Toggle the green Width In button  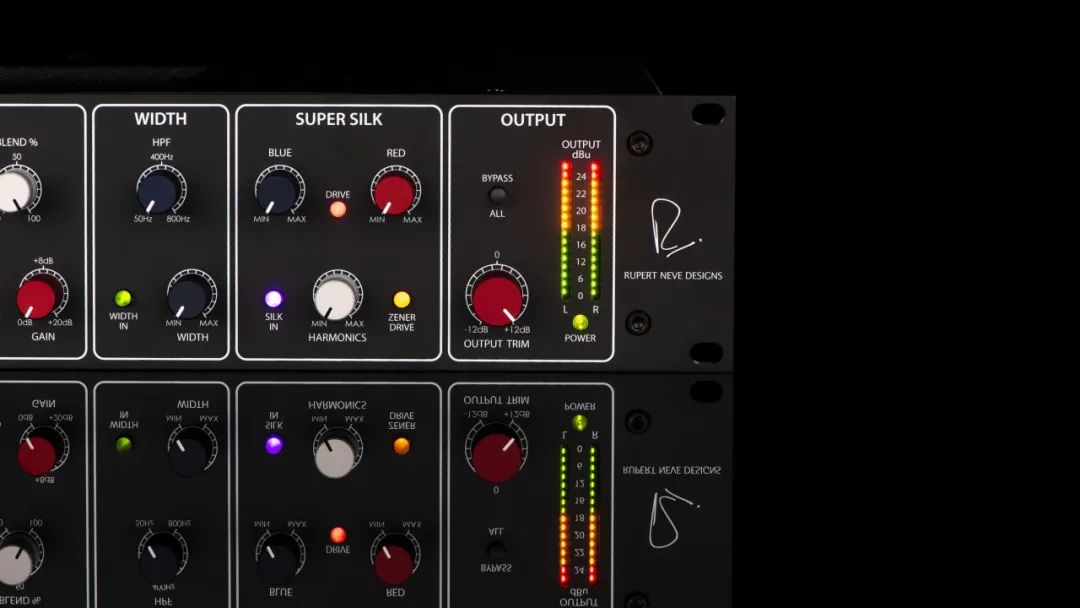[123, 298]
